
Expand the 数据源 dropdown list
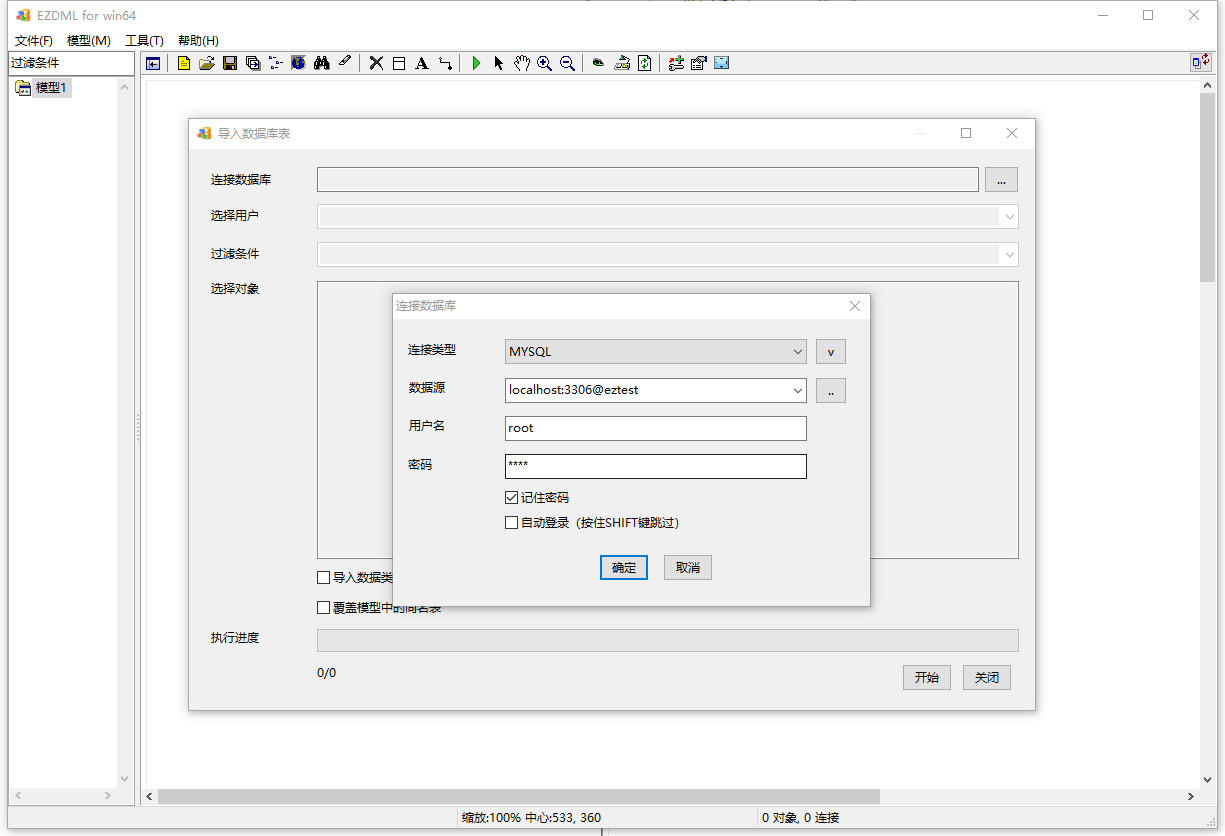pos(797,390)
